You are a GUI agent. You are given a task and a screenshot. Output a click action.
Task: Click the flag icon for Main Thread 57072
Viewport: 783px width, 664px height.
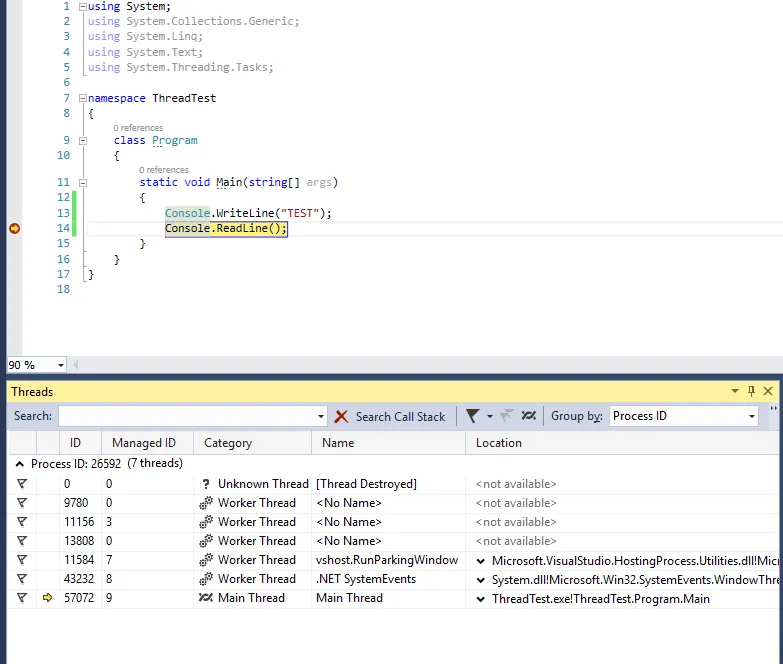point(22,598)
